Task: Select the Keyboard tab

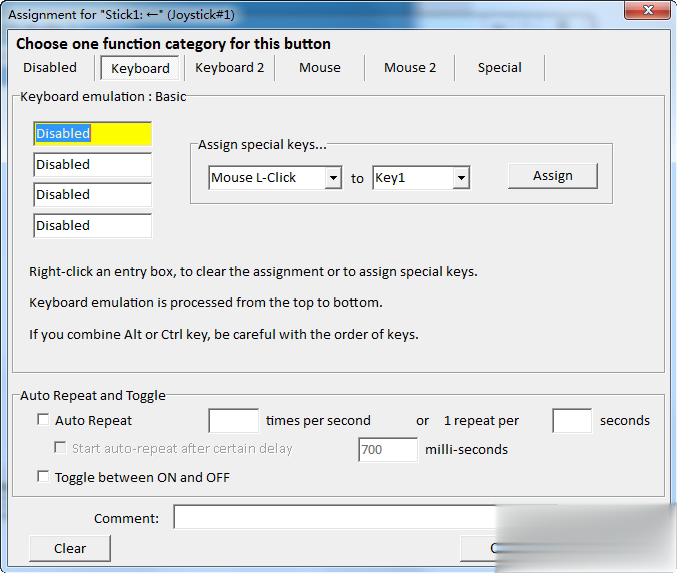Action: click(x=140, y=68)
